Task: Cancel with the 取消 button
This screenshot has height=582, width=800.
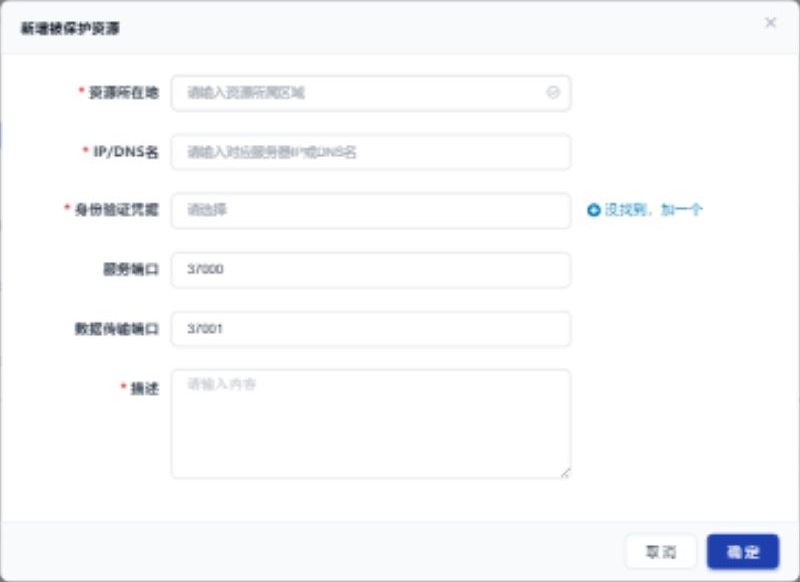Action: (661, 551)
